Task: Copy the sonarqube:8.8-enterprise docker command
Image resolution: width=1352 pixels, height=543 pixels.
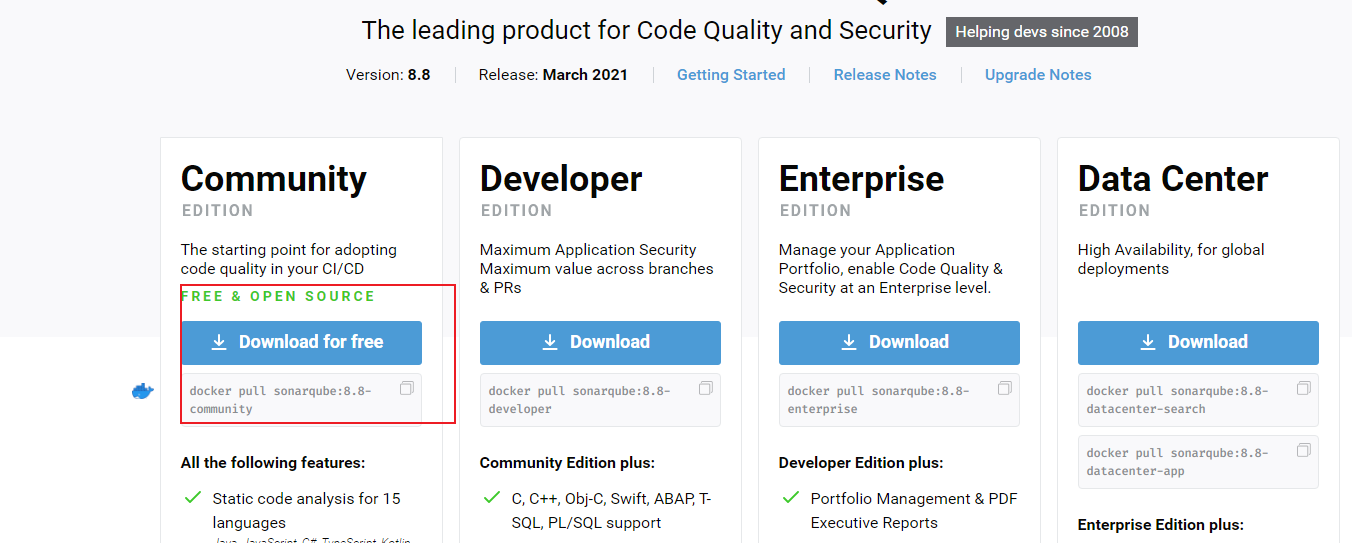Action: pos(1004,388)
